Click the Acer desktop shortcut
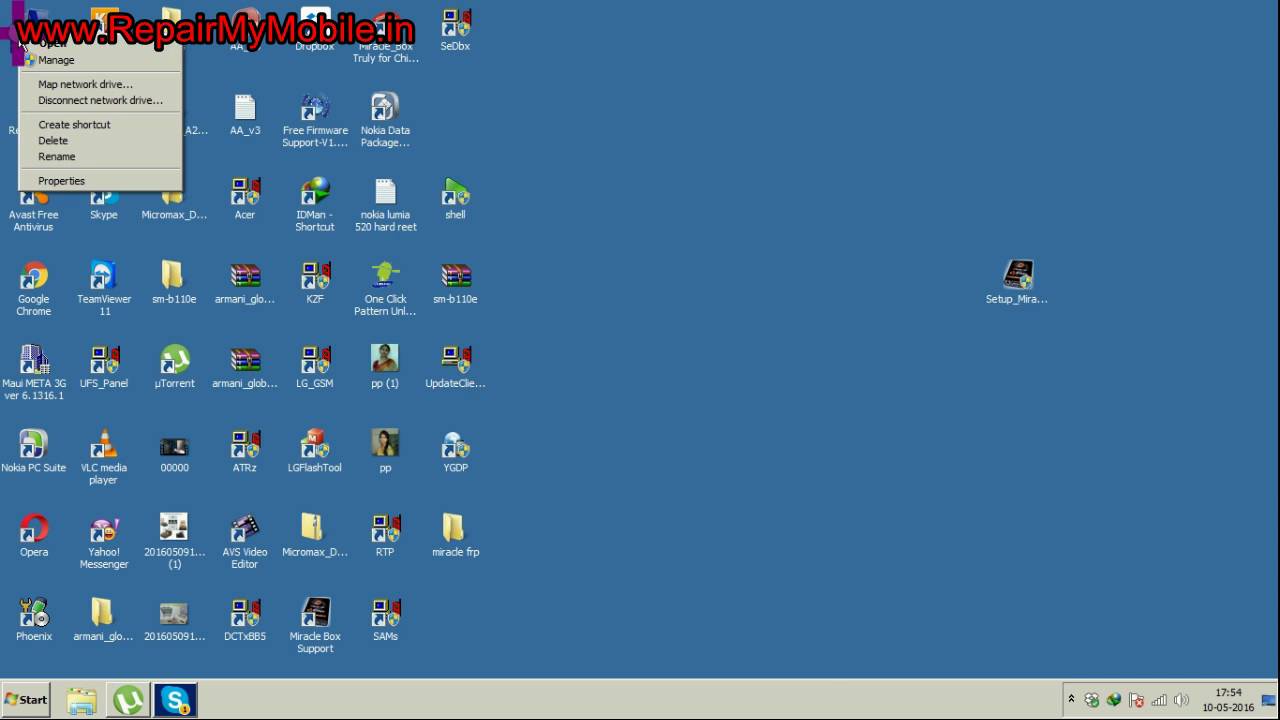1280x720 pixels. (245, 198)
